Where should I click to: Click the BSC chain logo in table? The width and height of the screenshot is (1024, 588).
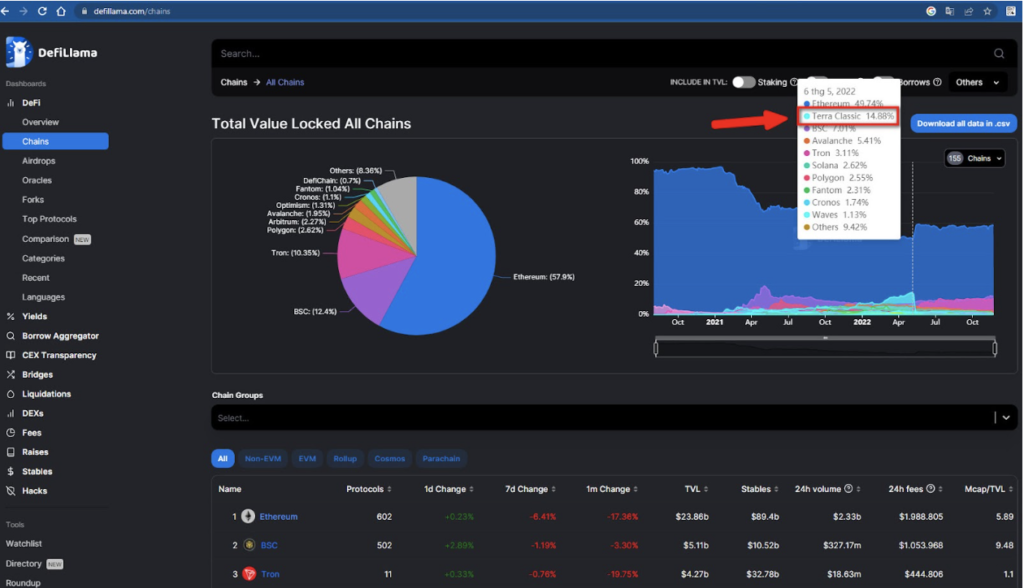(x=249, y=545)
